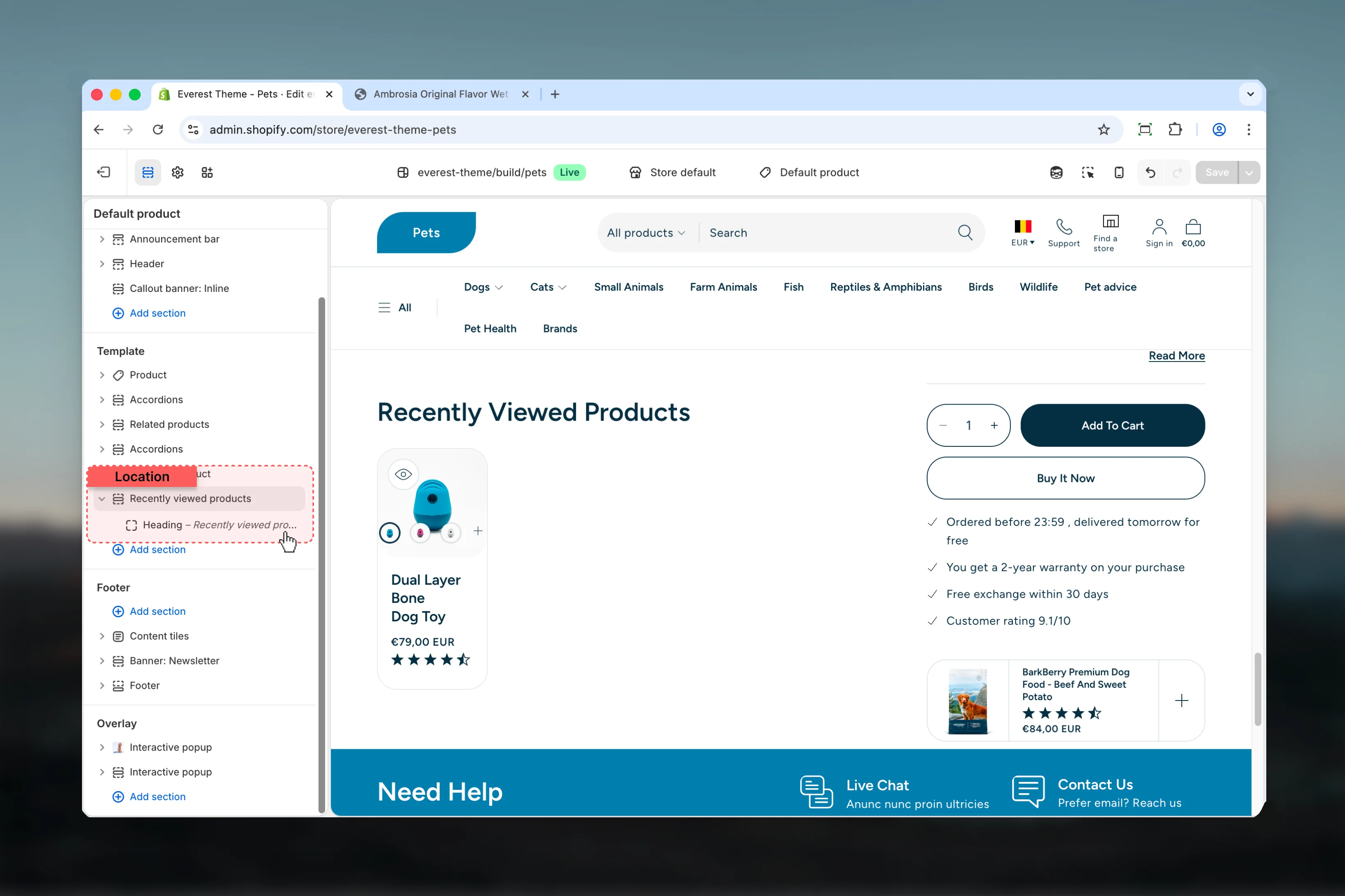Image resolution: width=1345 pixels, height=896 pixels.
Task: Select the blue color swatch on toy
Action: [390, 532]
